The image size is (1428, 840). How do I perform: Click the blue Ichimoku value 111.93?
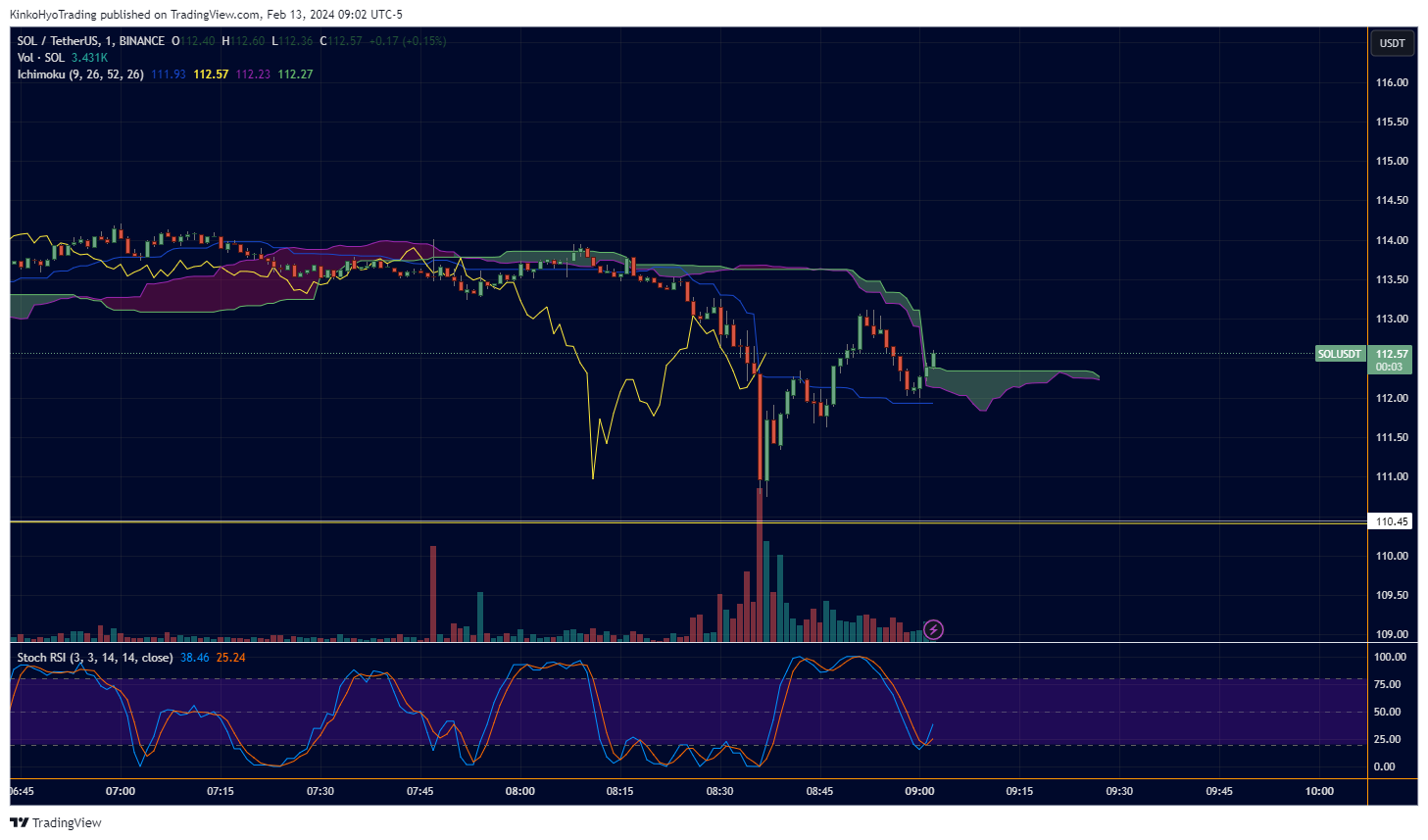pyautogui.click(x=169, y=74)
